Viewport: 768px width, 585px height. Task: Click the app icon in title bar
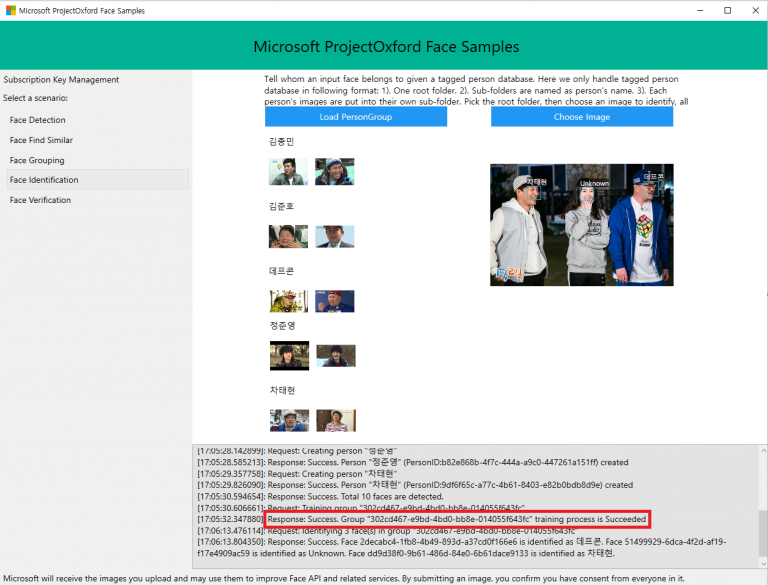click(x=10, y=11)
